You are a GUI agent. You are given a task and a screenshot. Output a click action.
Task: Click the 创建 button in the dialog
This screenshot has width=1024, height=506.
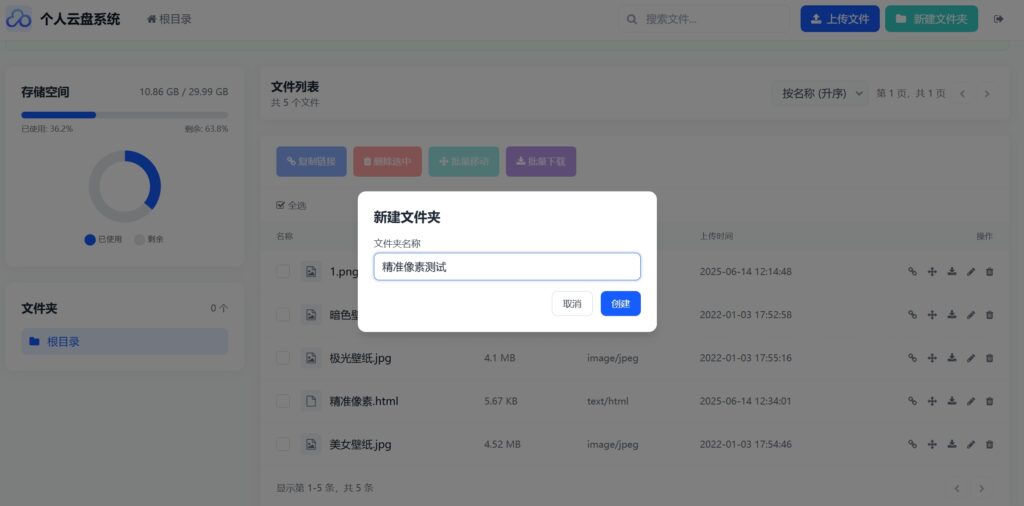(x=620, y=304)
